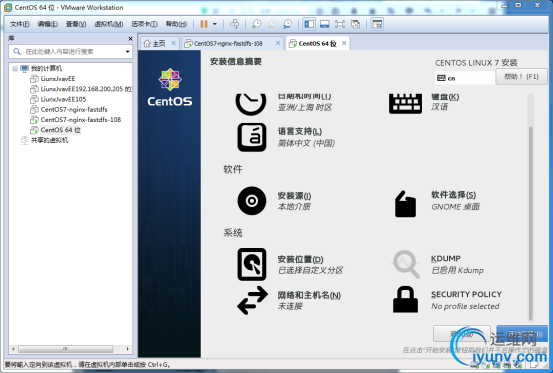Click the 帮助! (F1) help button
553x373 pixels.
coord(521,77)
